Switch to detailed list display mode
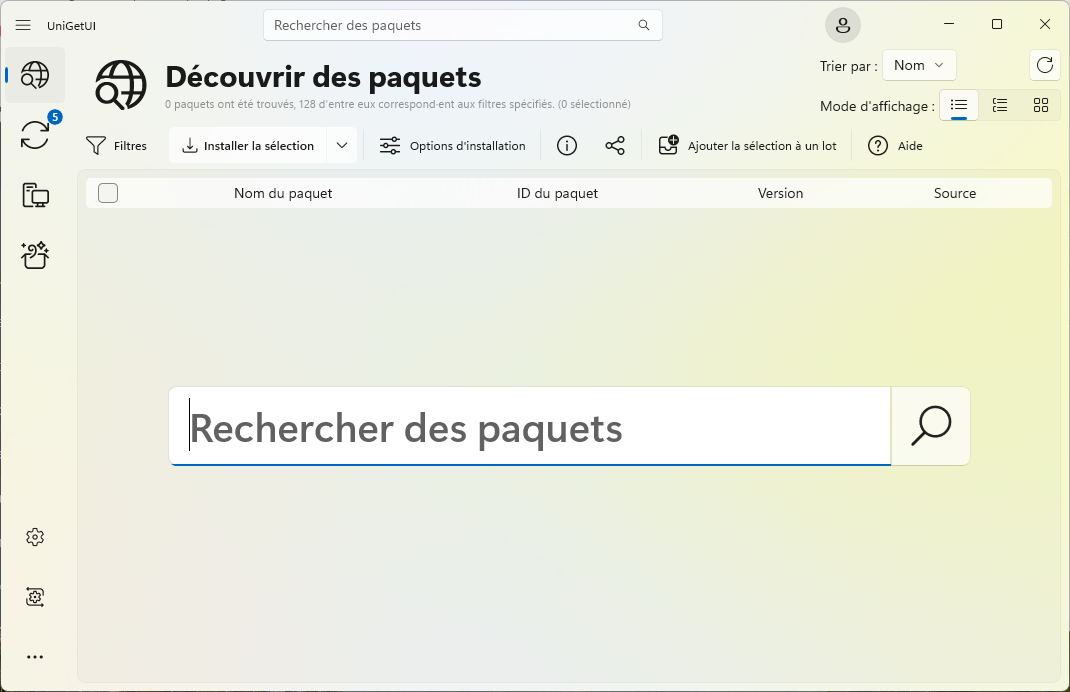The width and height of the screenshot is (1070, 692). [x=1000, y=105]
